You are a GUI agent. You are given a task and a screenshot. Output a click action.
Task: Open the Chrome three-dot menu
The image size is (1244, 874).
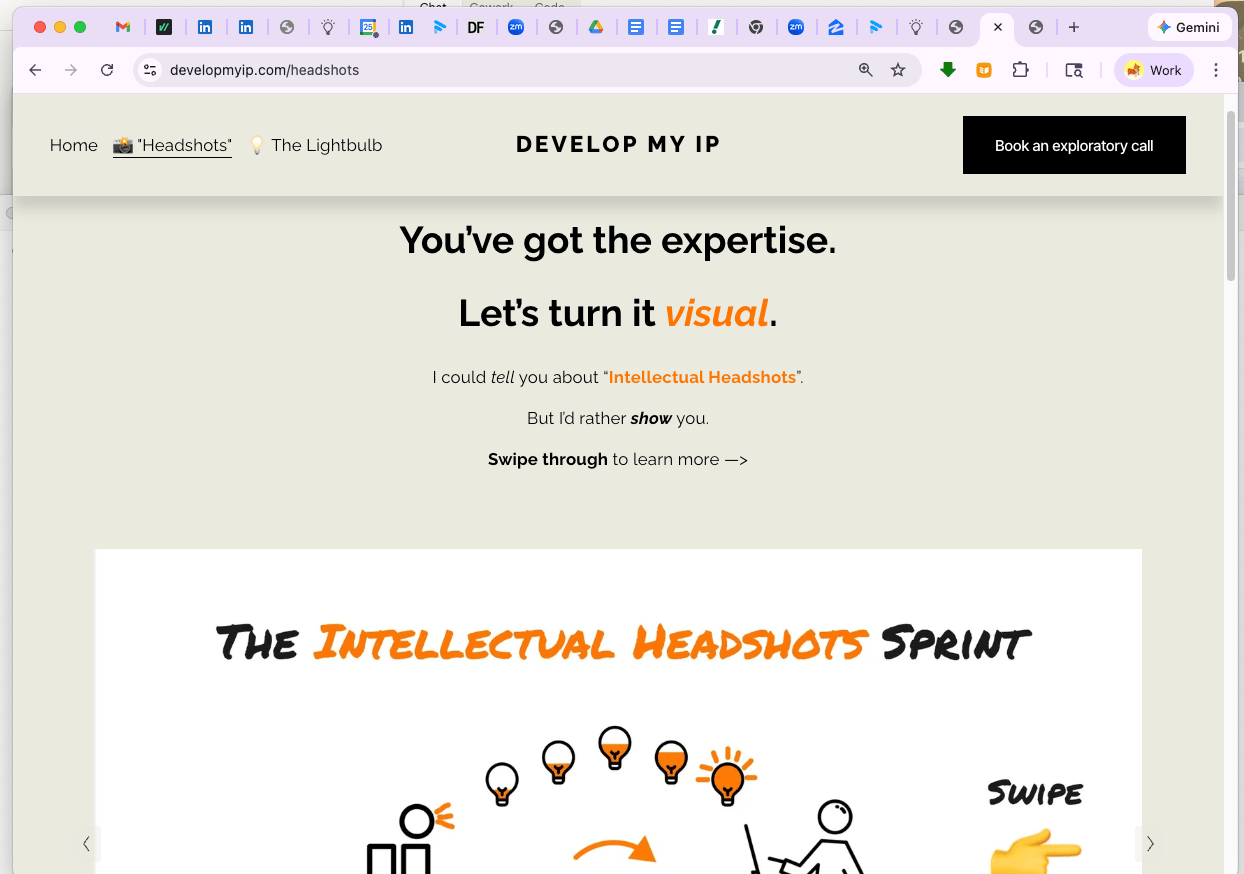point(1216,70)
